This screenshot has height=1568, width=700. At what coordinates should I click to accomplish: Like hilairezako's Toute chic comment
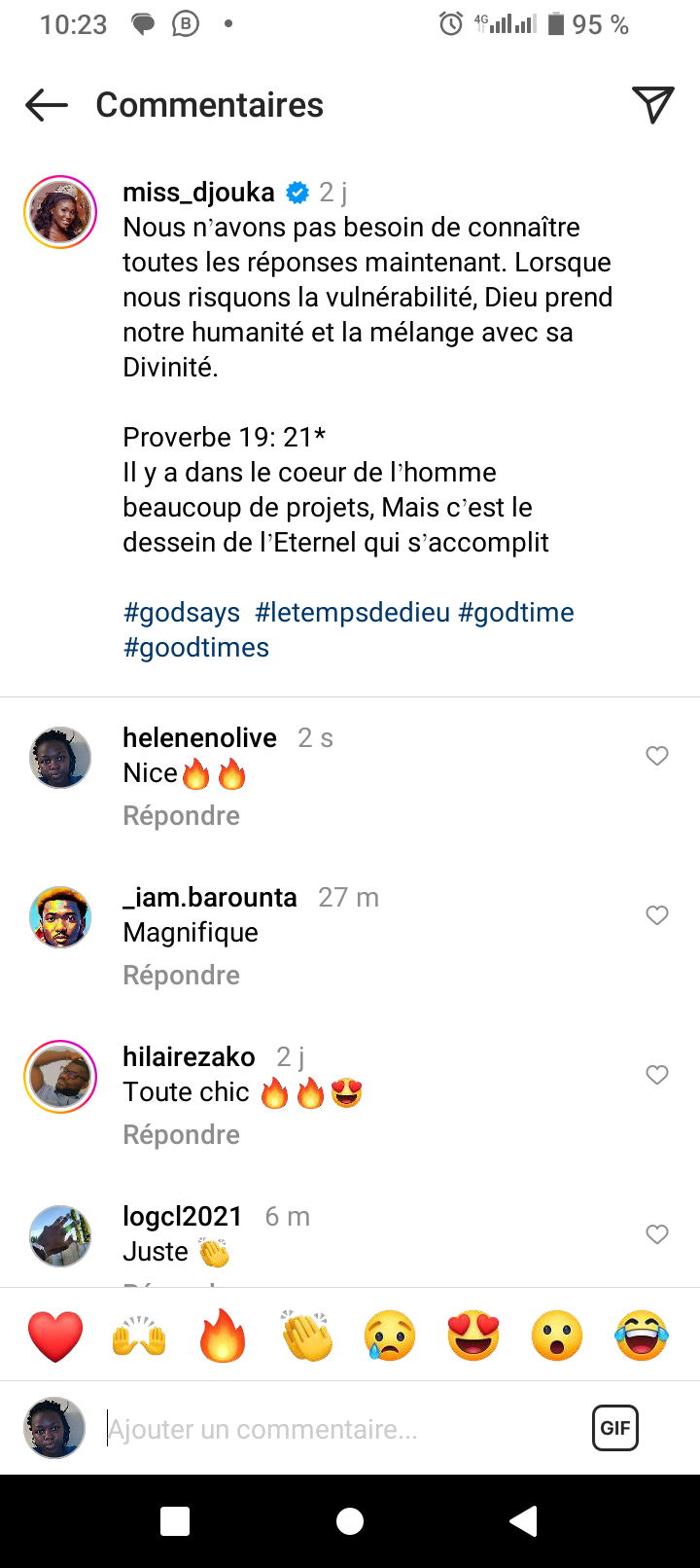[657, 1075]
